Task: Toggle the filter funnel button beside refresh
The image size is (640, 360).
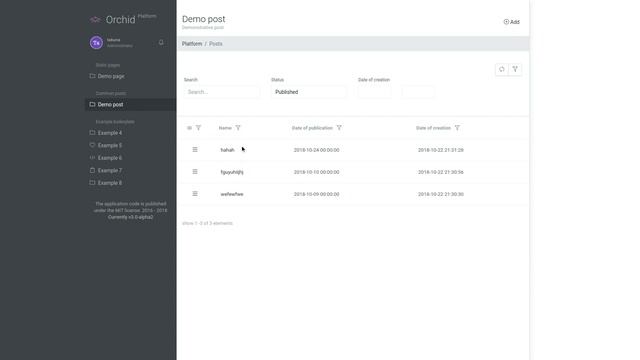Action: 515,69
